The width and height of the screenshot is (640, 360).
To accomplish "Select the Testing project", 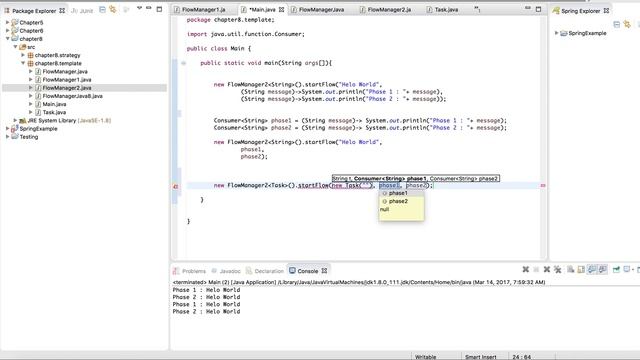I will click(29, 137).
